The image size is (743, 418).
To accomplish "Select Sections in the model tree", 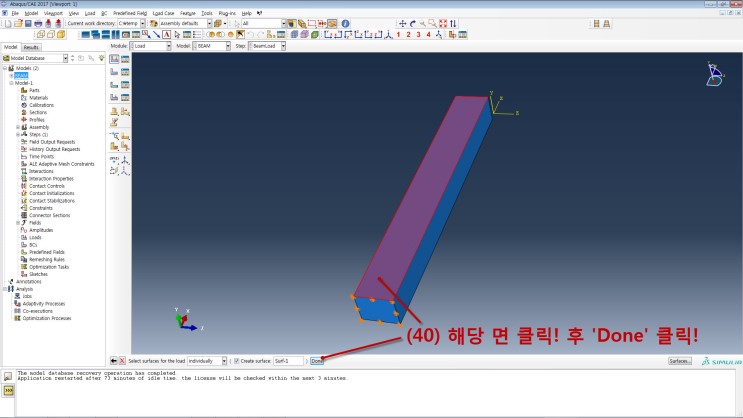I will [38, 112].
